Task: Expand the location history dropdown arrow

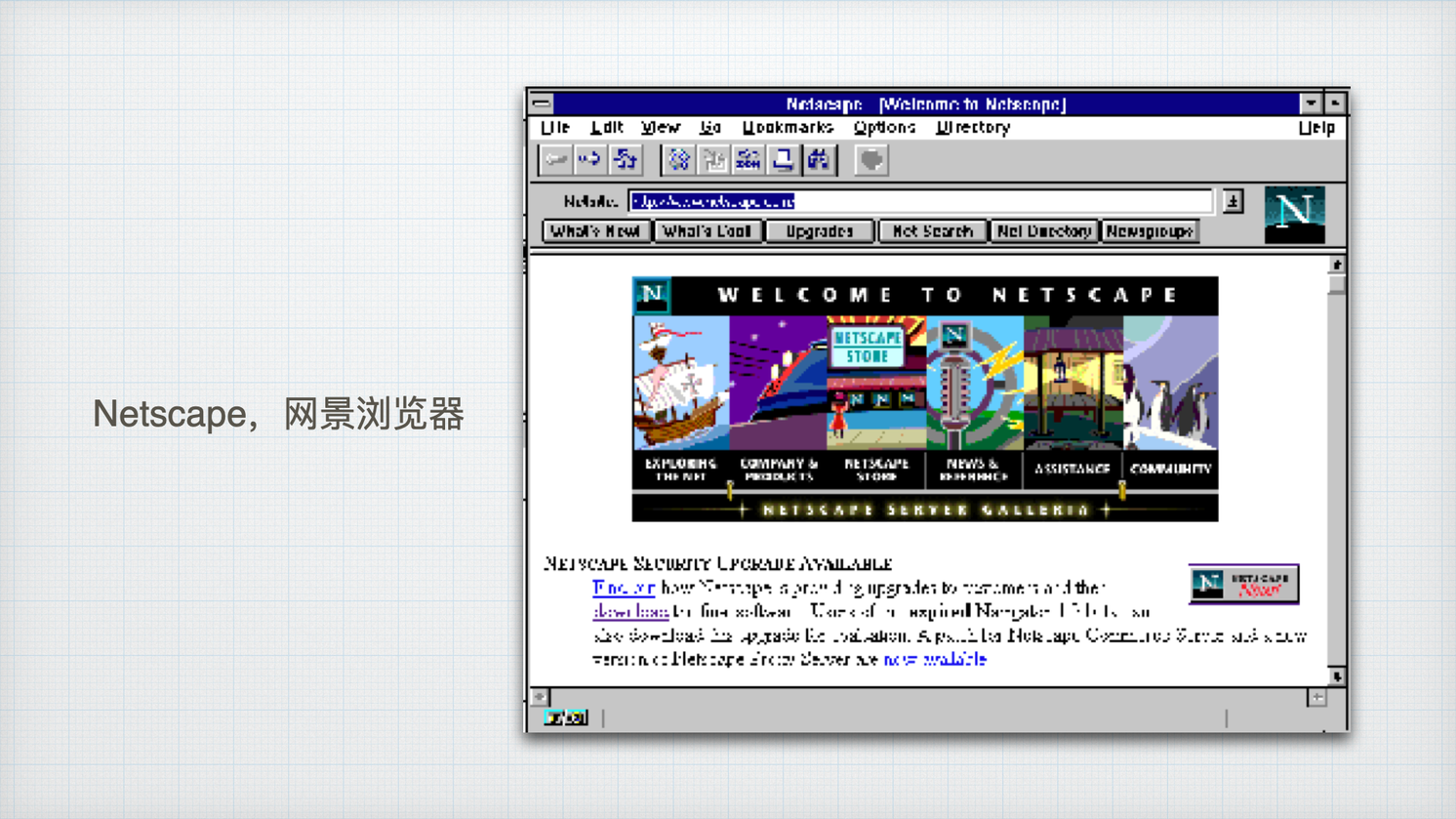Action: 1233,201
